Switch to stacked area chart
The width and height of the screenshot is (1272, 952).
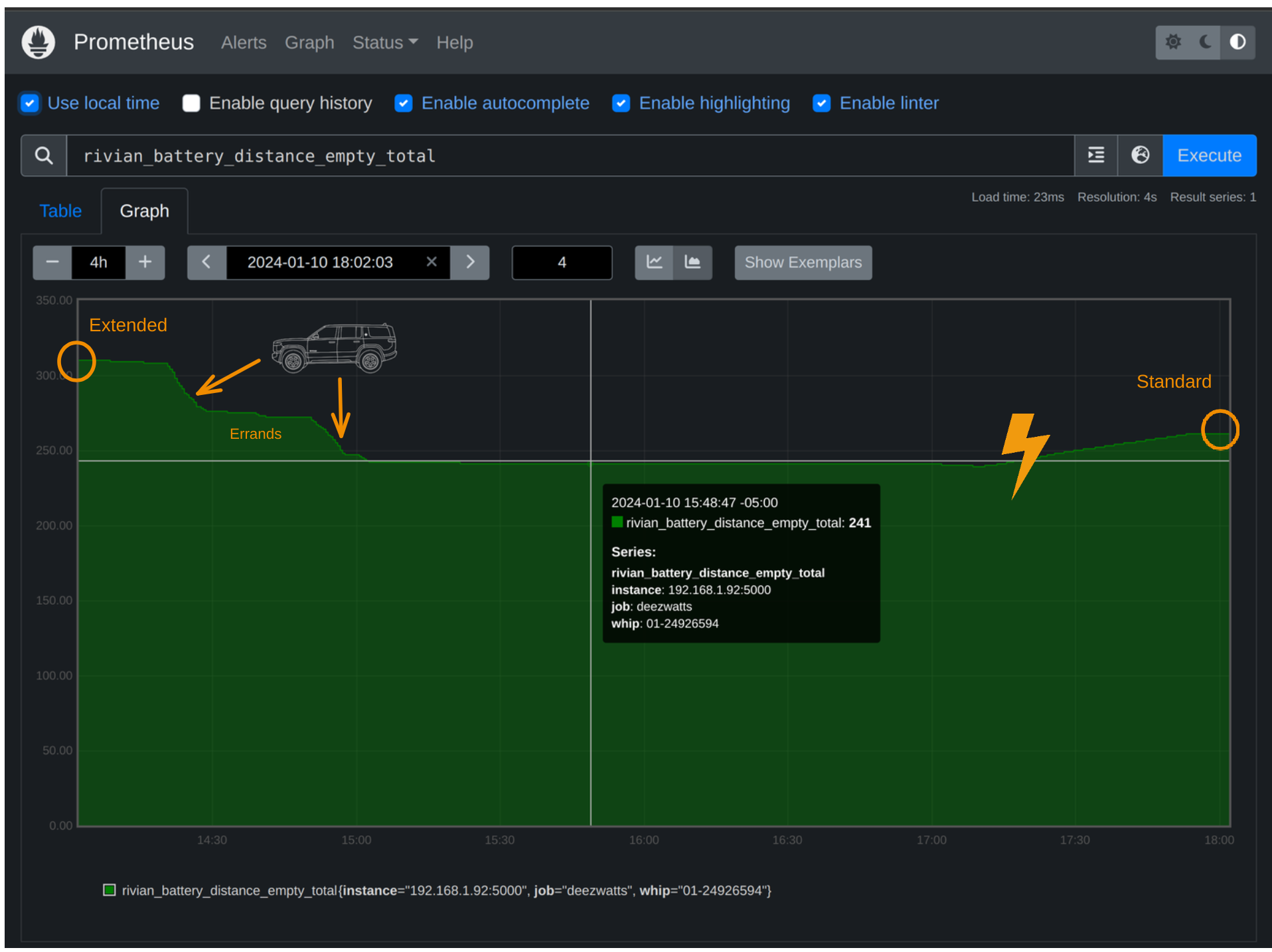[692, 262]
